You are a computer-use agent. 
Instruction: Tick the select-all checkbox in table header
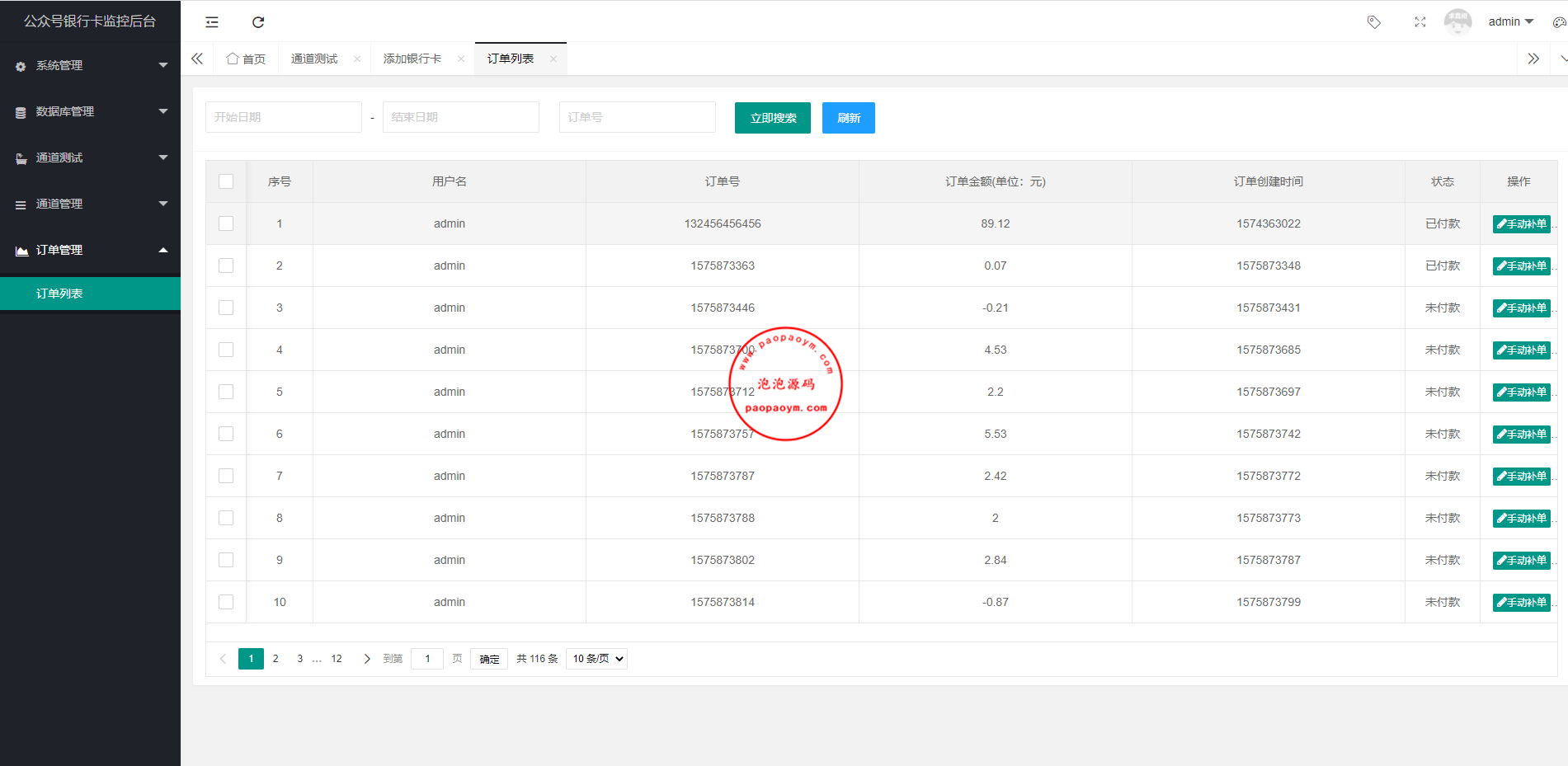click(x=226, y=181)
